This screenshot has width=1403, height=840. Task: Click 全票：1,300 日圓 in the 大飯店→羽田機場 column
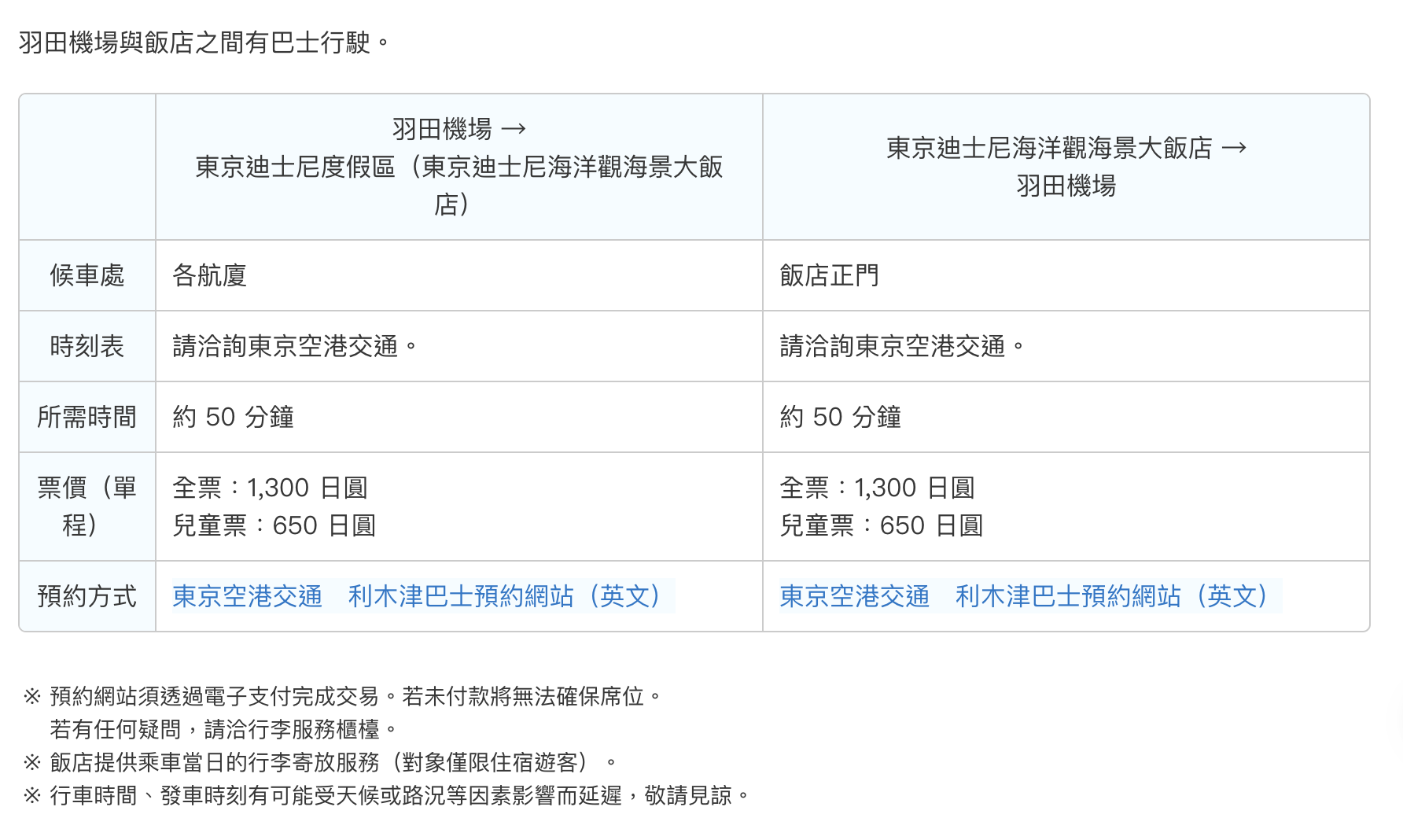(877, 488)
